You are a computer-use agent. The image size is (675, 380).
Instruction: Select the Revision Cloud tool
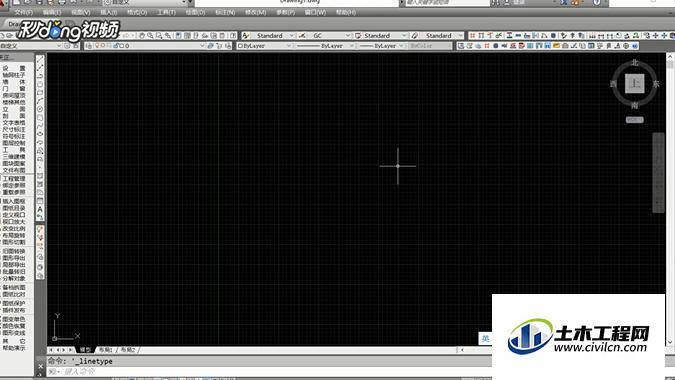[40, 118]
